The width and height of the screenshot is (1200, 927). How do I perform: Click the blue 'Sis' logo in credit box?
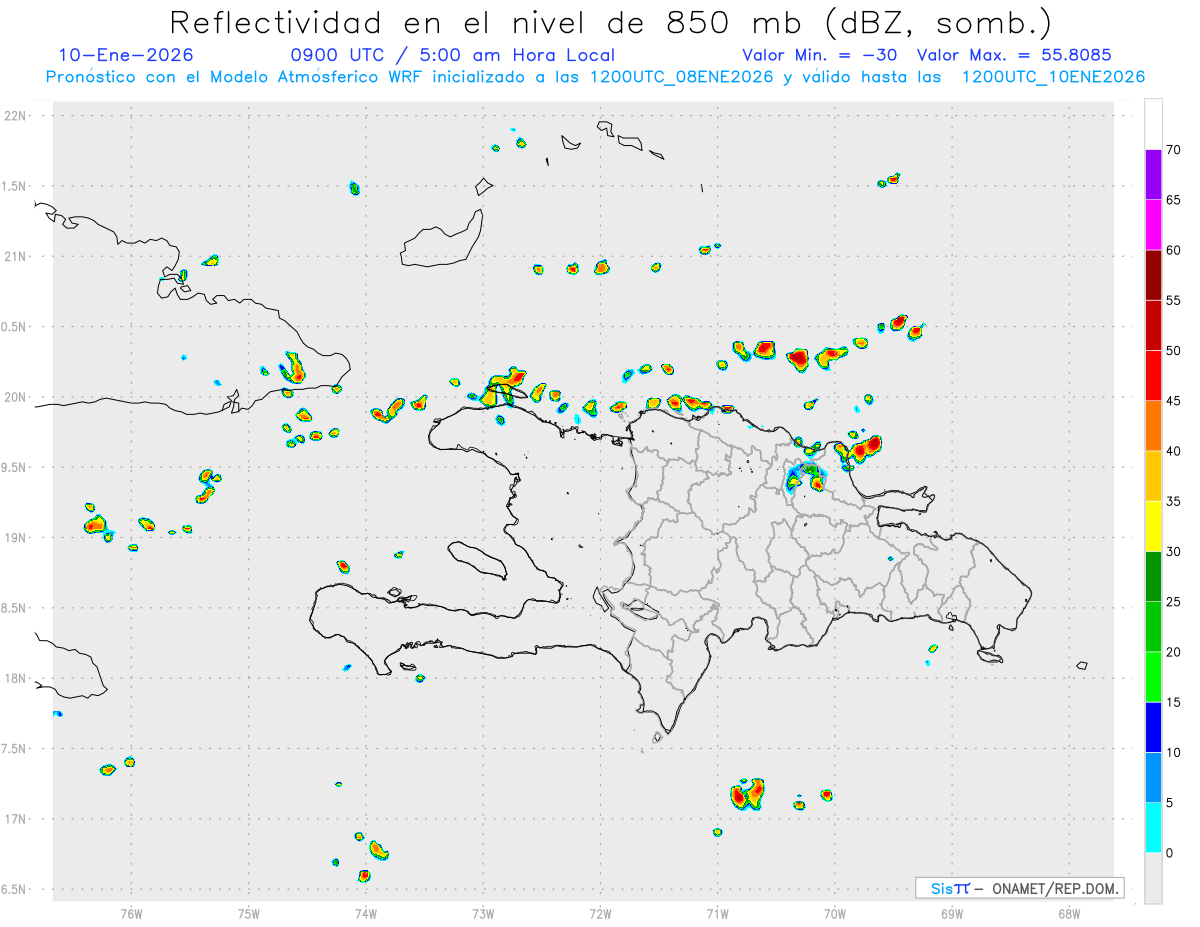click(x=943, y=888)
